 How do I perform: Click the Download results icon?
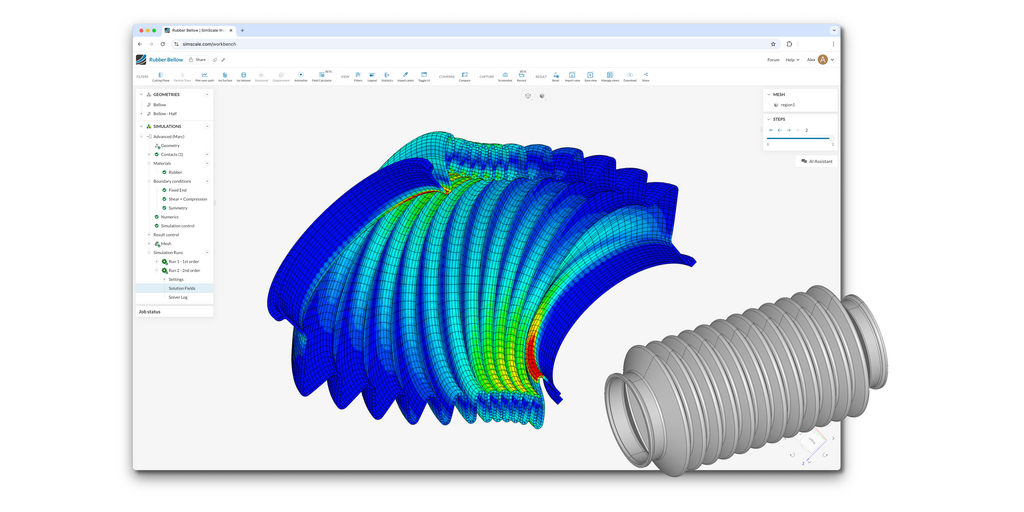[630, 76]
